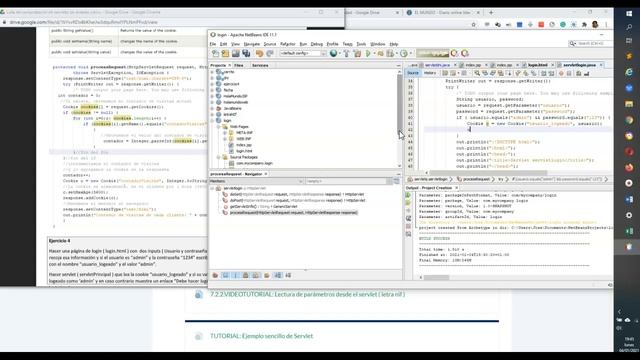Switch to the Files tab
Viewport: 640px width, 360px height.
click(x=239, y=65)
